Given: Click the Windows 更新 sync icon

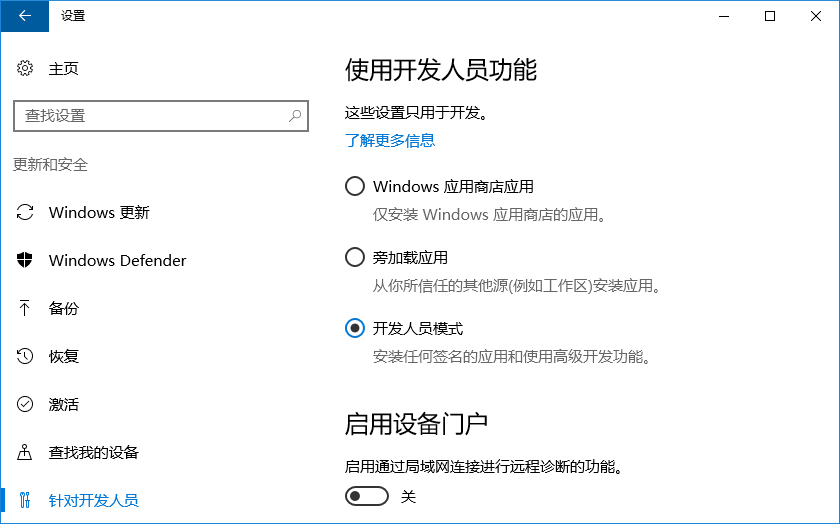Looking at the screenshot, I should point(25,212).
